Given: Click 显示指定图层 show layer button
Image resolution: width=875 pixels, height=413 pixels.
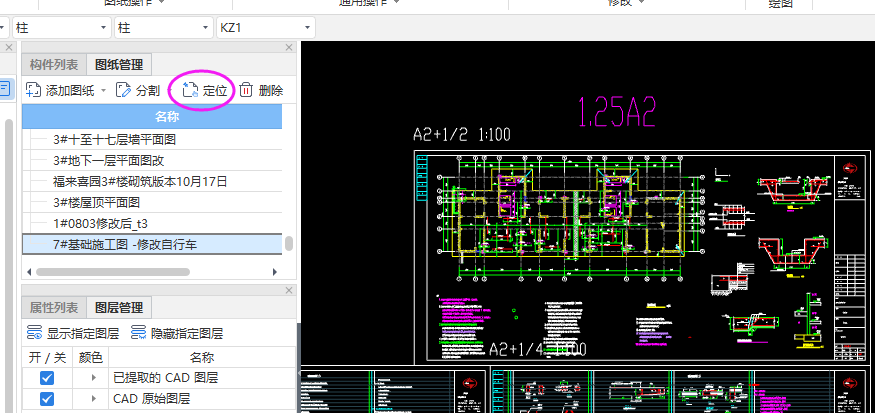Looking at the screenshot, I should [73, 334].
